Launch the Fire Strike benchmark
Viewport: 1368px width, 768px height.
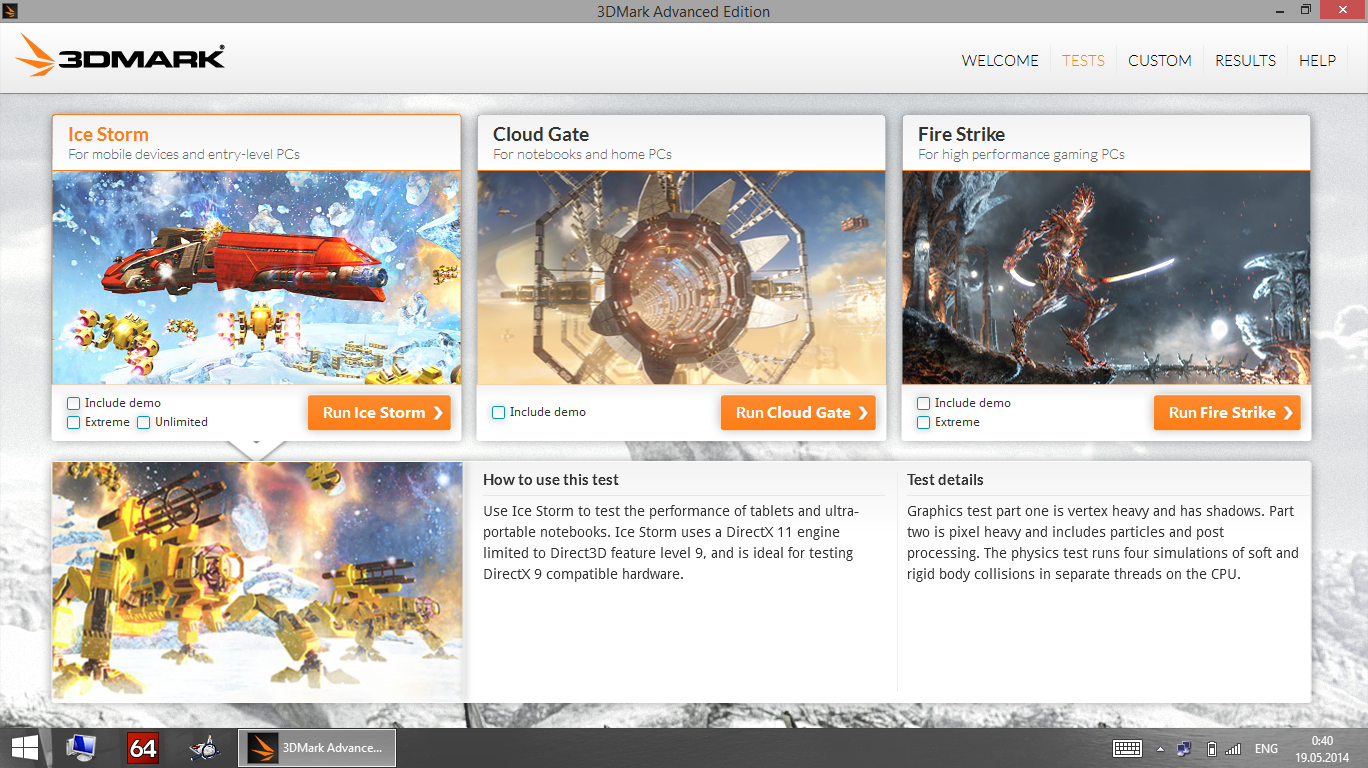[x=1227, y=413]
